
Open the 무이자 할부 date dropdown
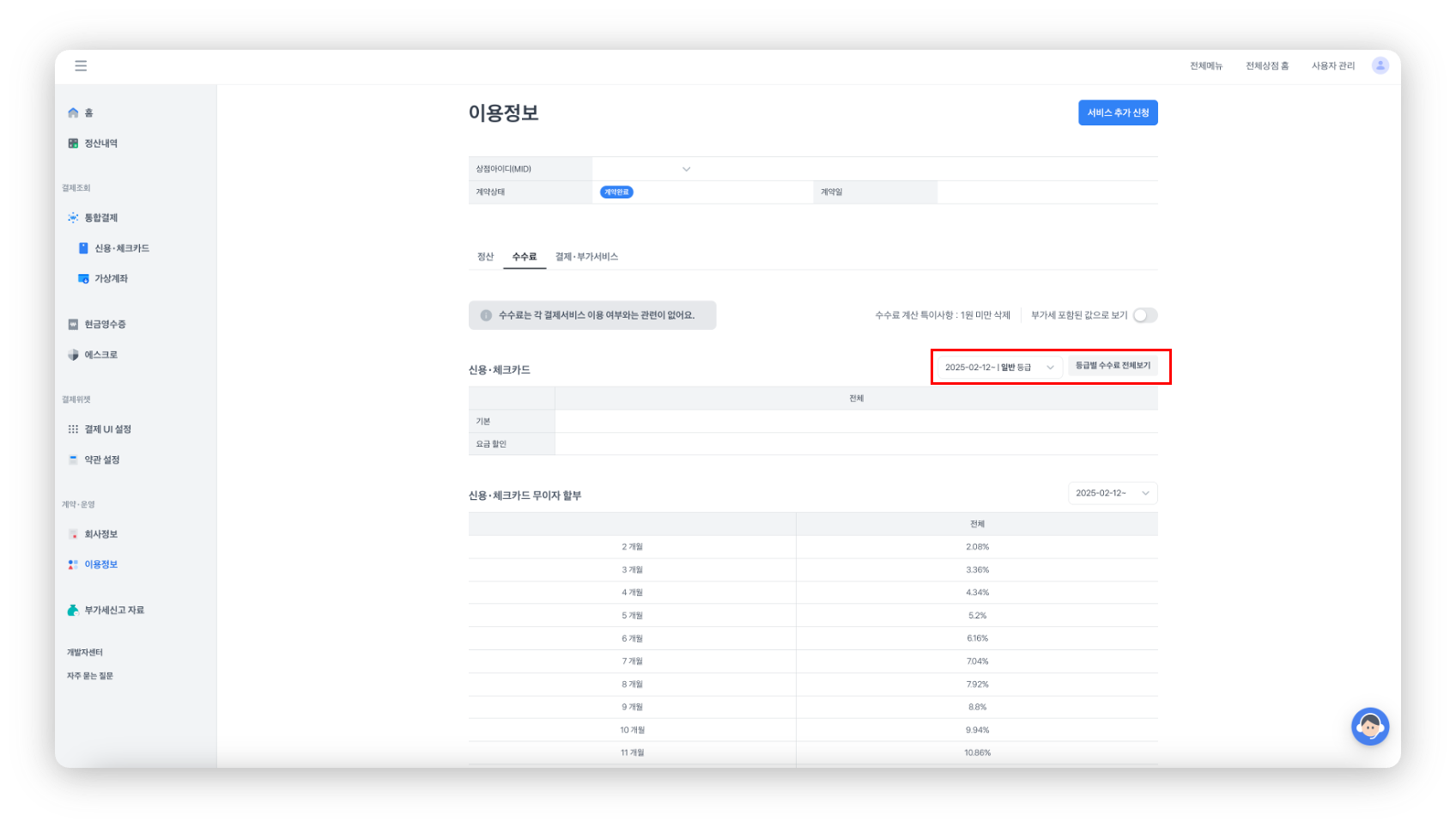[x=1113, y=493]
